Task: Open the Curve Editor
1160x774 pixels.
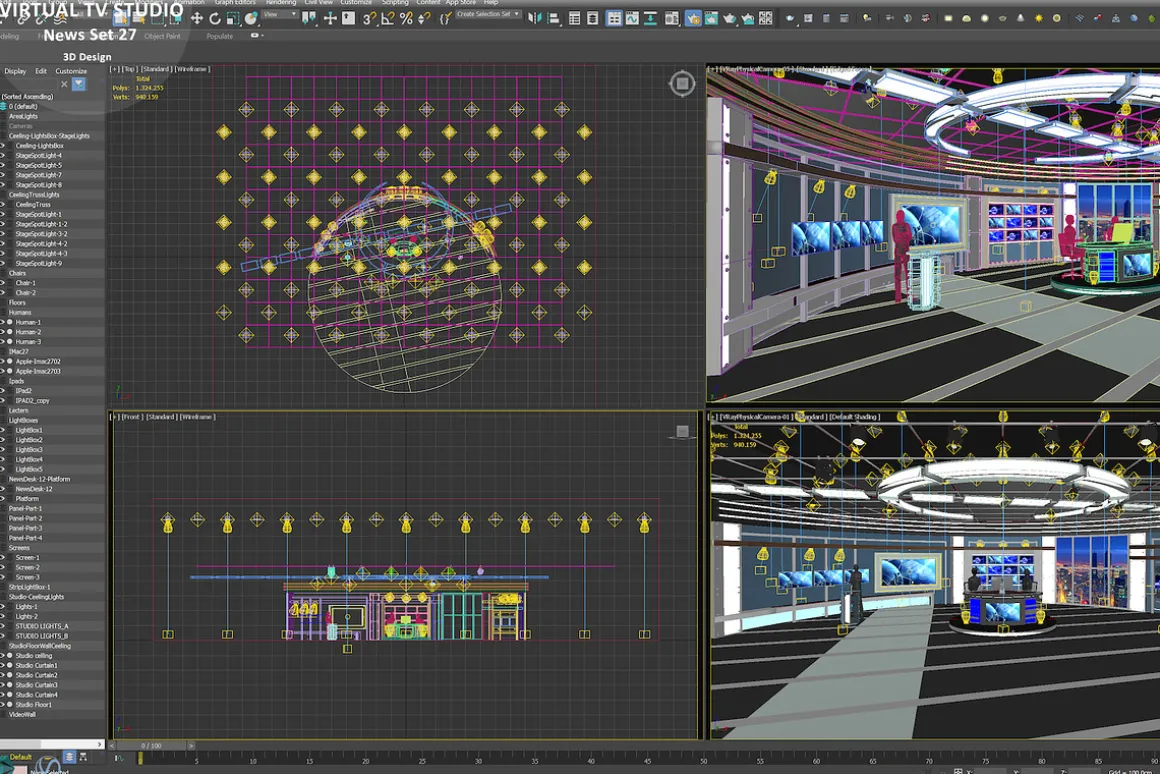Action: click(x=632, y=18)
